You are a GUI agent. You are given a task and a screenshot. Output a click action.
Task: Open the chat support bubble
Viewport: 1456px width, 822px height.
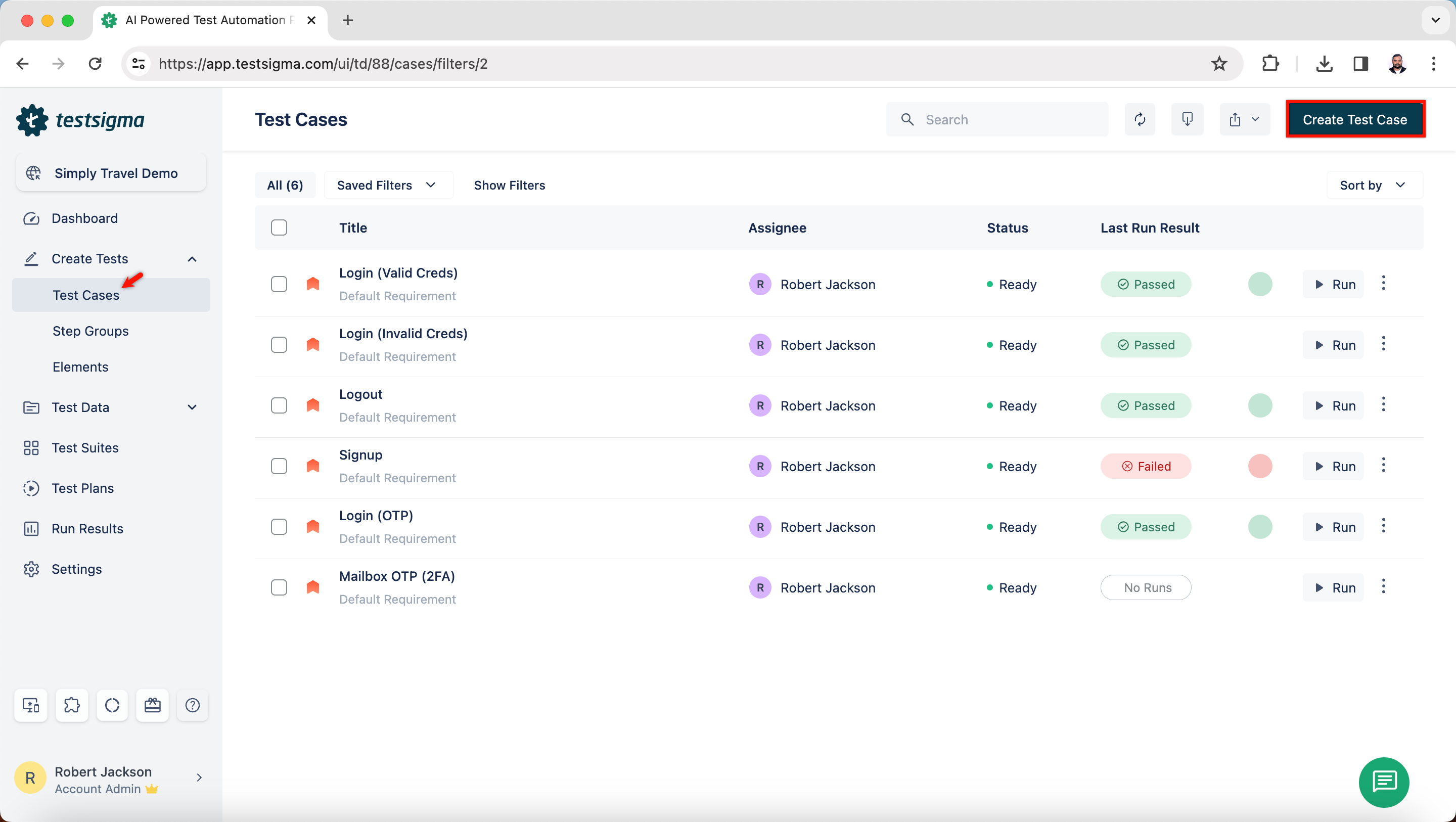(x=1384, y=782)
